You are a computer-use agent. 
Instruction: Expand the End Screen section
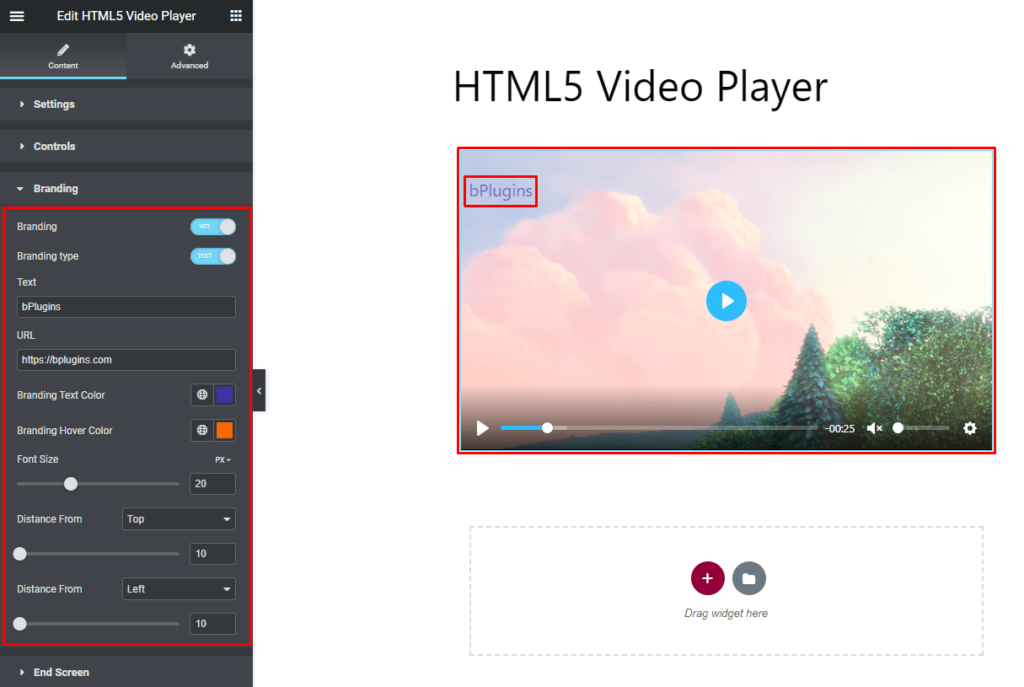[63, 672]
